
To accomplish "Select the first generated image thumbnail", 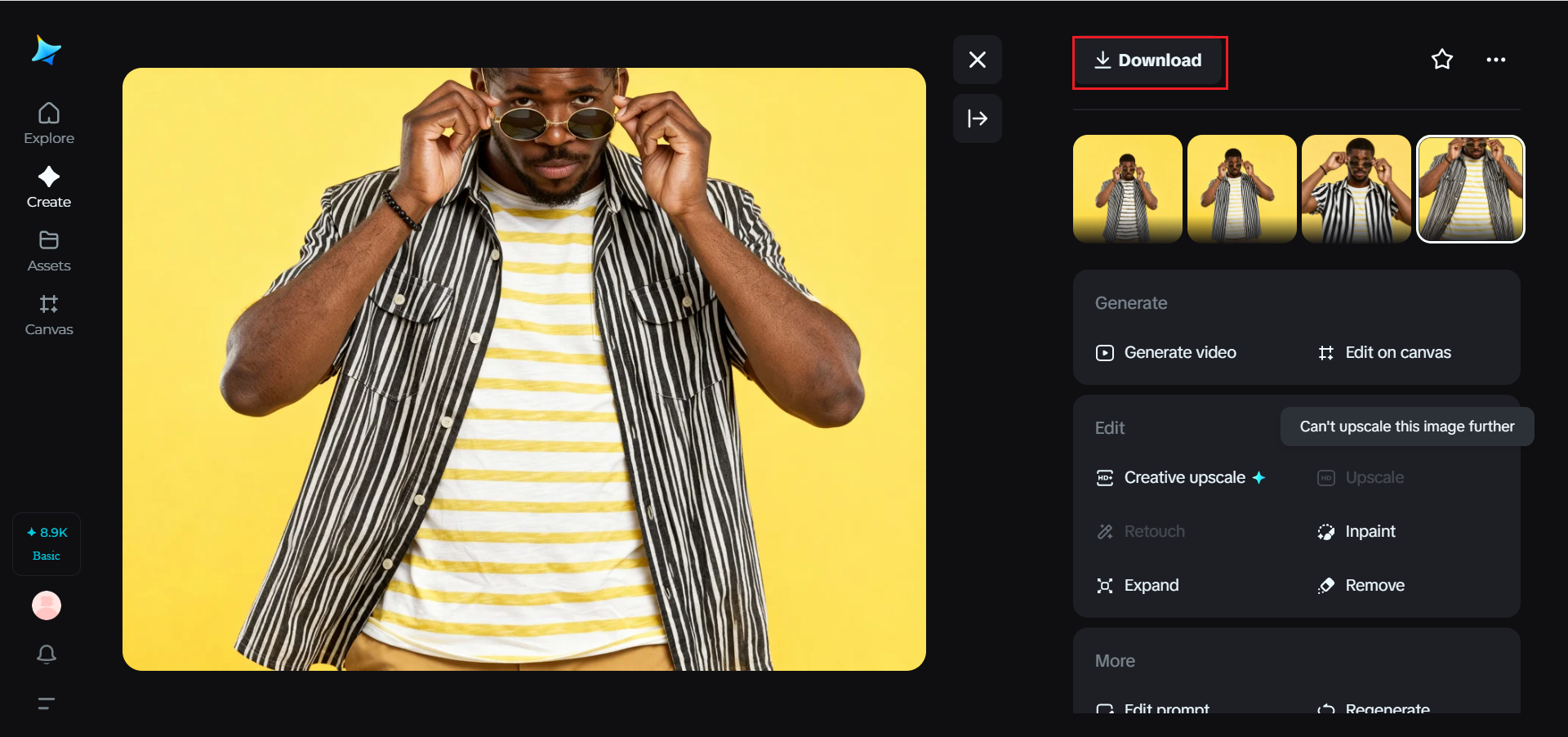I will pyautogui.click(x=1127, y=189).
